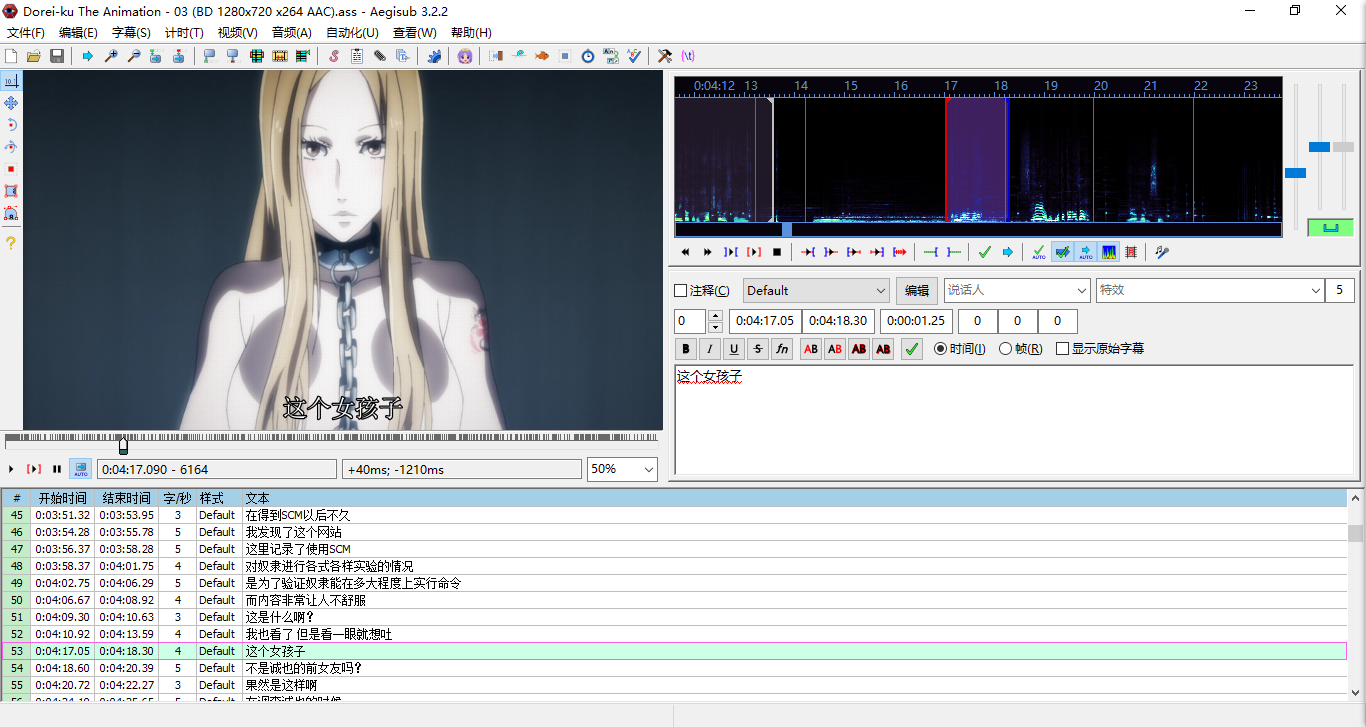Play audio selection blue brackets button
The image size is (1366, 727).
tap(730, 252)
